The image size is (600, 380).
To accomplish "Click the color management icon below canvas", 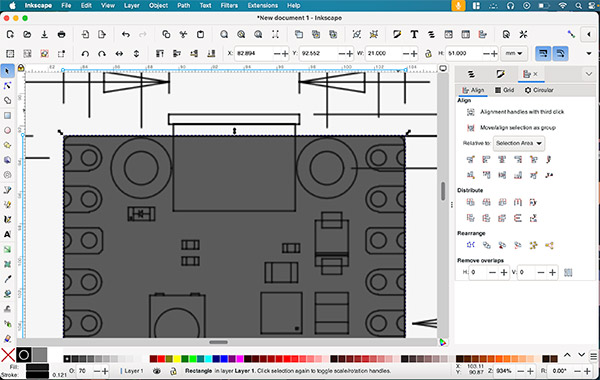I will tap(443, 342).
